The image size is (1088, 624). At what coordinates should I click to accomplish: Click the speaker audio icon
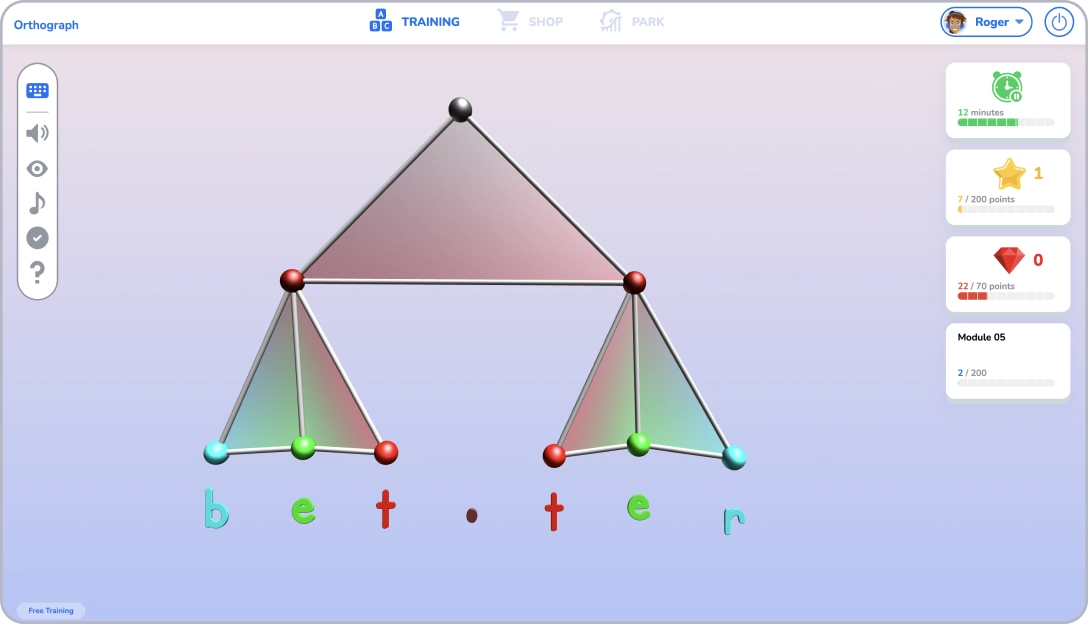pyautogui.click(x=37, y=132)
